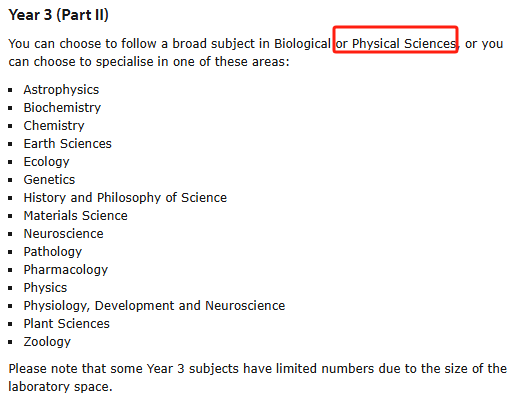
Task: Click Zoology at the list's end
Action: pyautogui.click(x=47, y=342)
